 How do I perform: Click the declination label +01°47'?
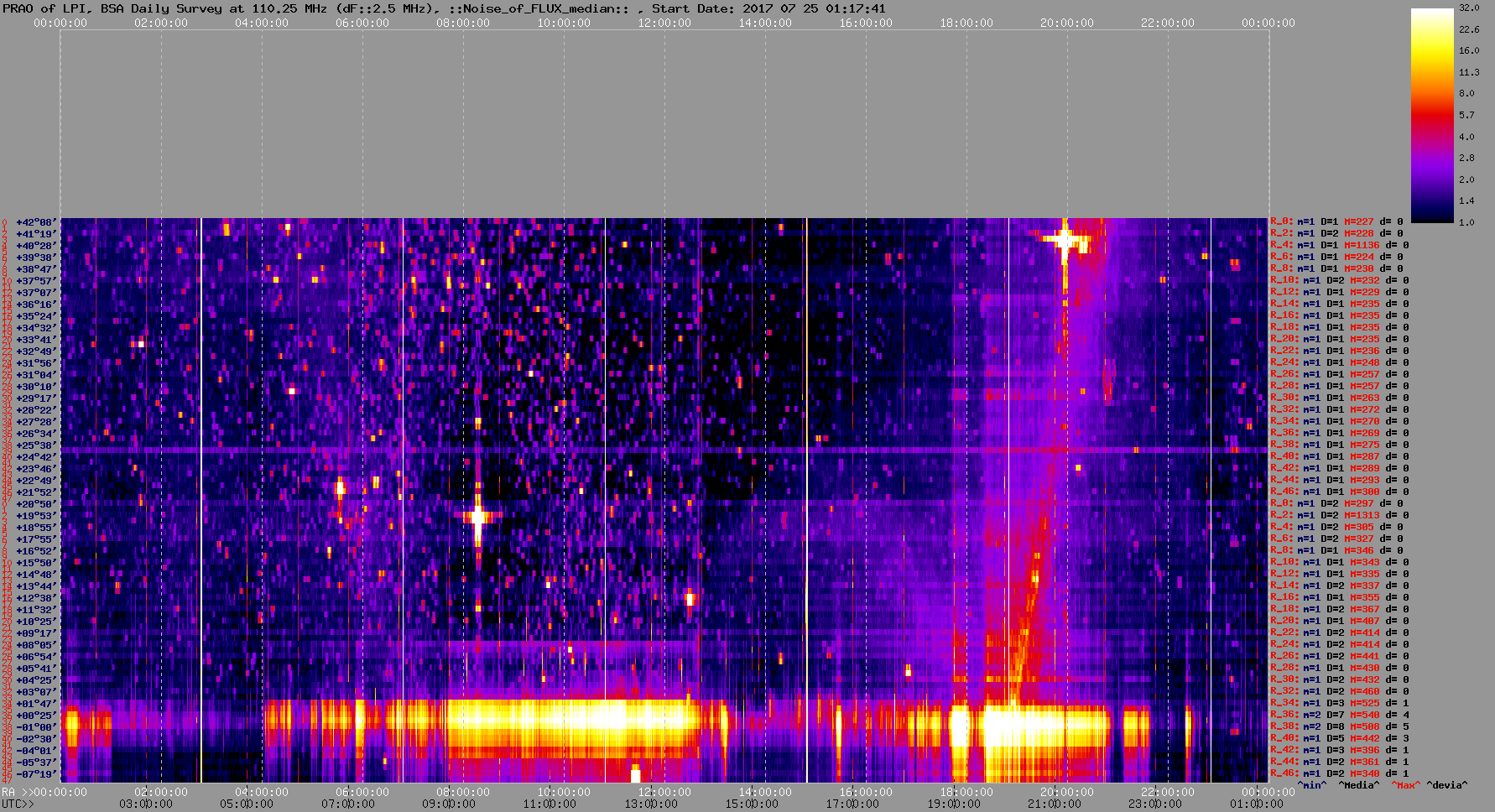[36, 704]
